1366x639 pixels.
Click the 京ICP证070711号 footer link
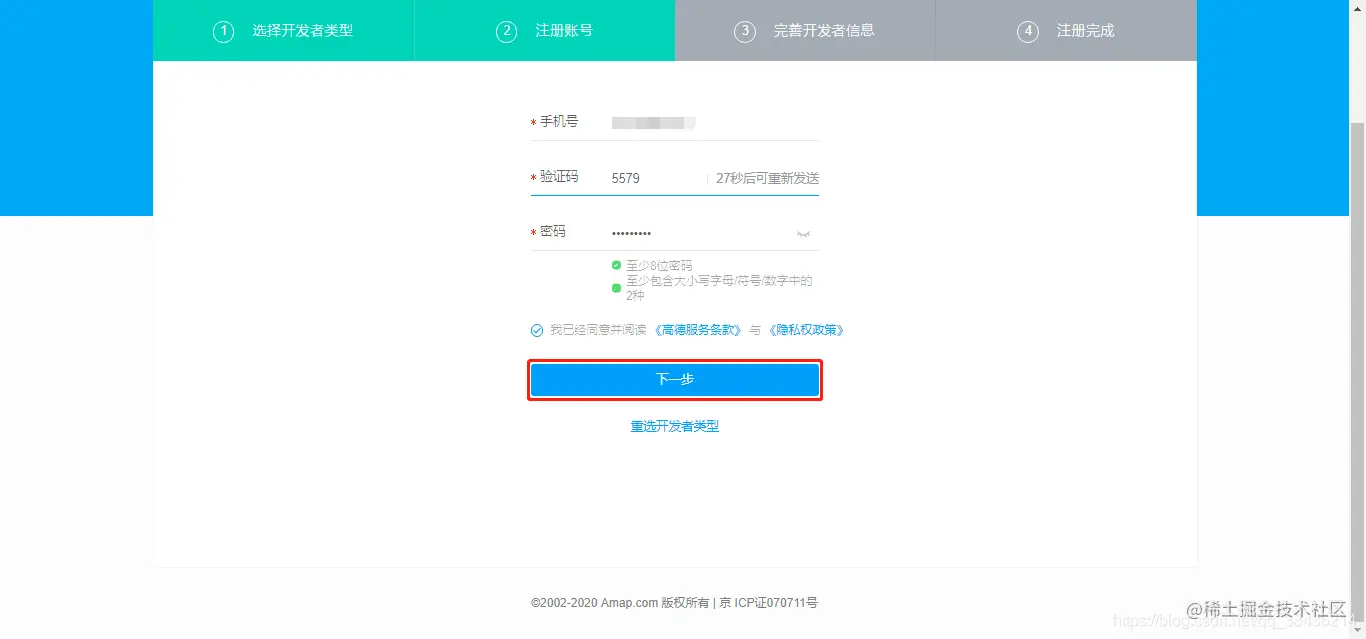point(766,602)
